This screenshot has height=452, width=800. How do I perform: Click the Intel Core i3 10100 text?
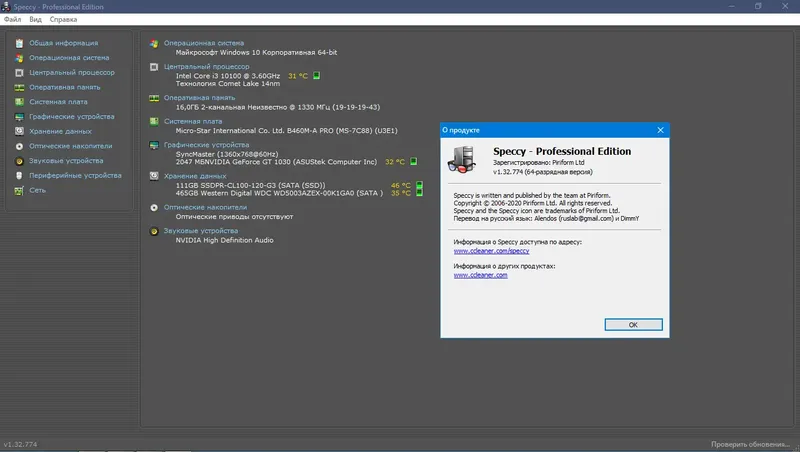pyautogui.click(x=228, y=76)
